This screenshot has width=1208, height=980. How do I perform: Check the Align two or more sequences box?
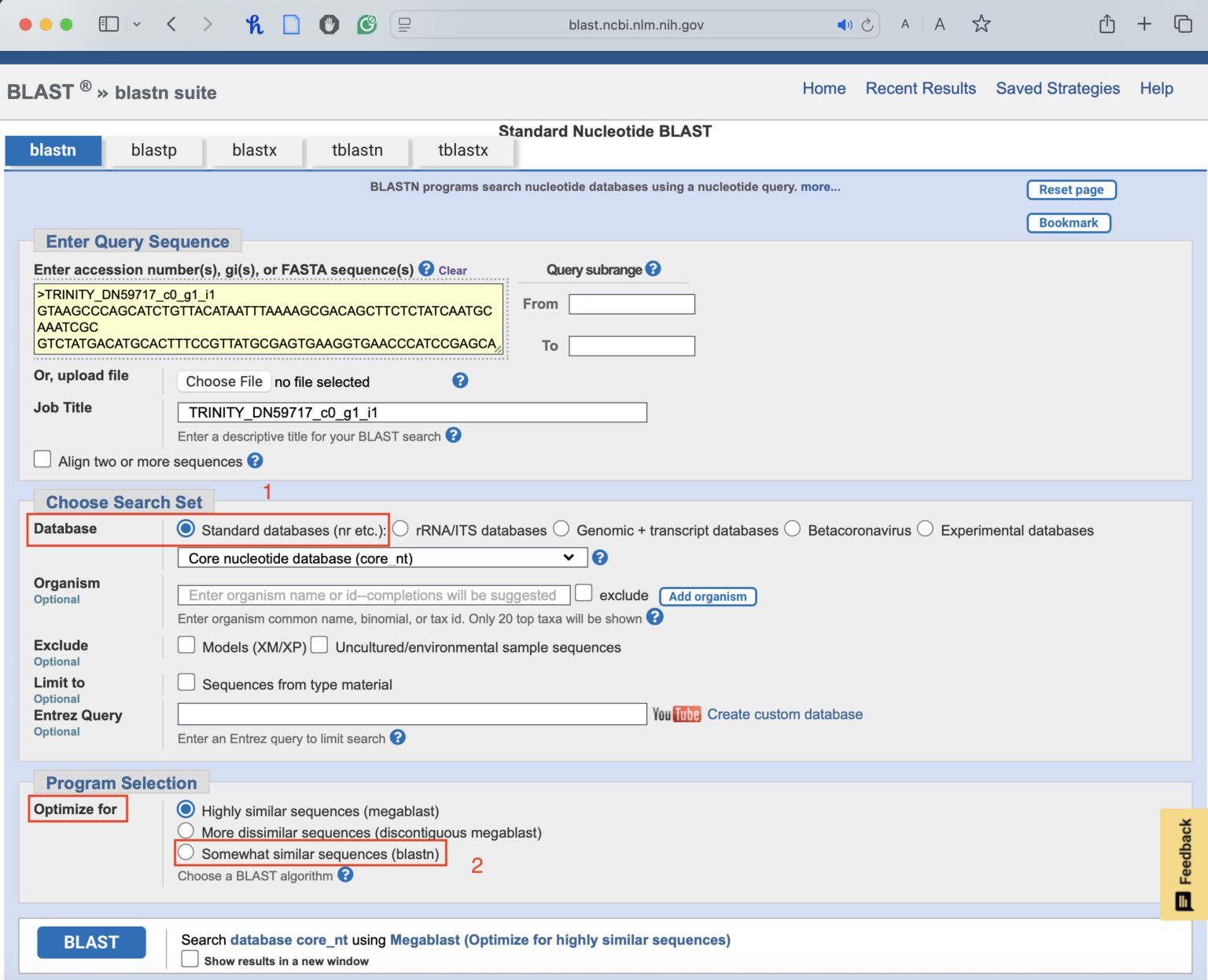(42, 459)
